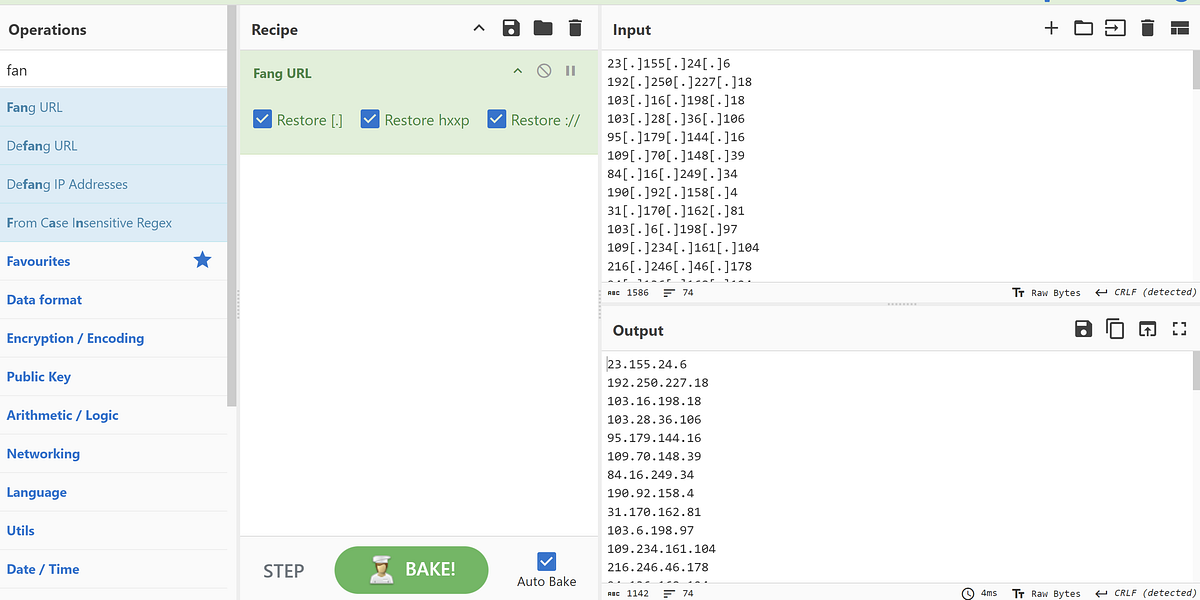1200x600 pixels.
Task: Copy the output to clipboard
Action: [1115, 328]
